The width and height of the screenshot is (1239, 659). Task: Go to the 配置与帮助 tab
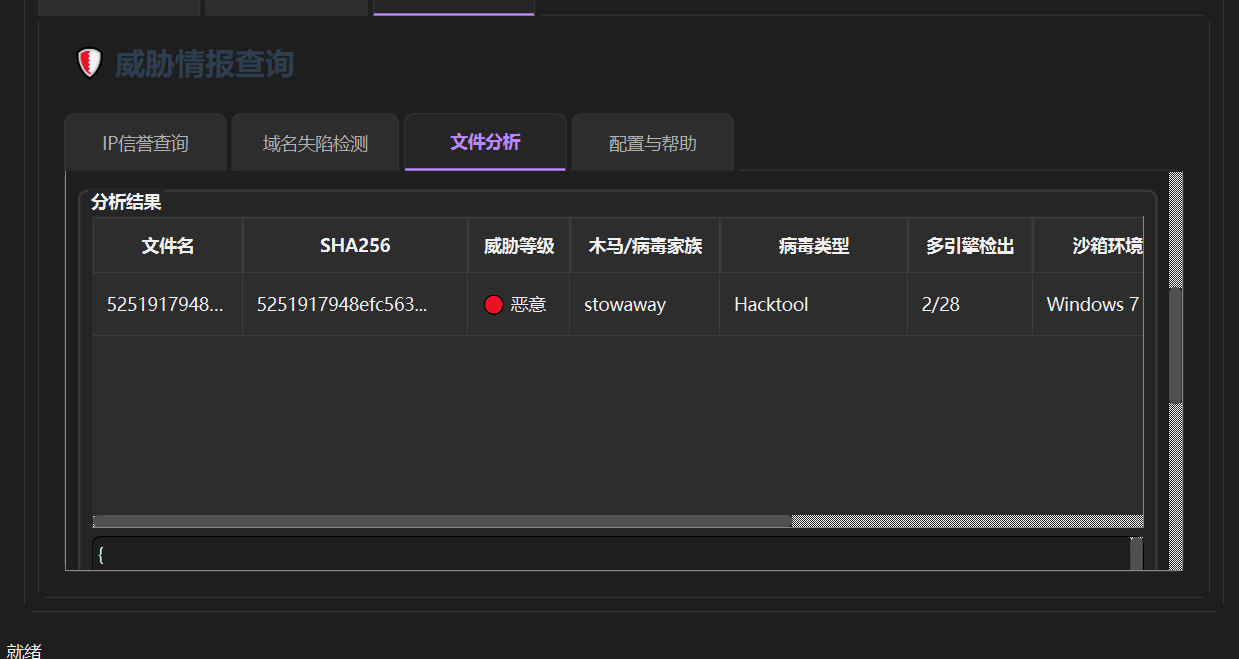tap(652, 143)
